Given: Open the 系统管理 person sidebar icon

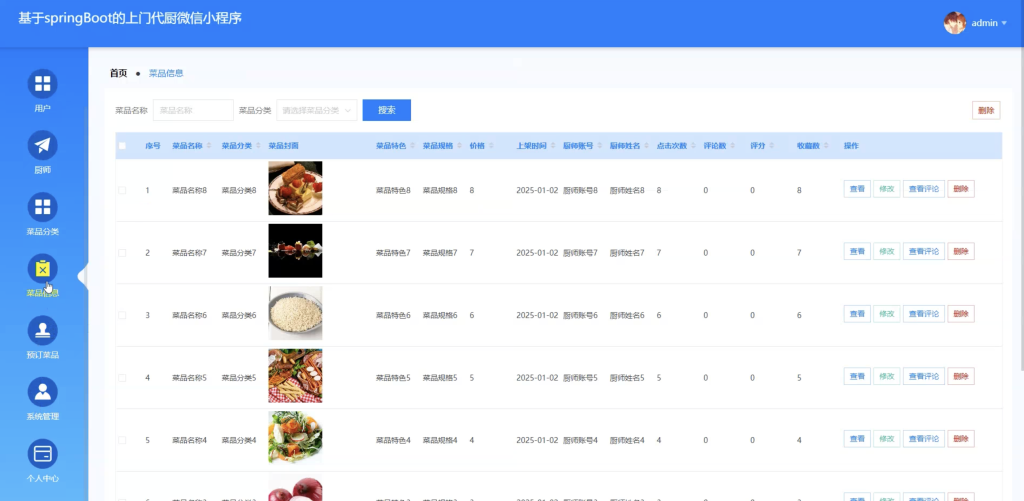Looking at the screenshot, I should pos(42,392).
